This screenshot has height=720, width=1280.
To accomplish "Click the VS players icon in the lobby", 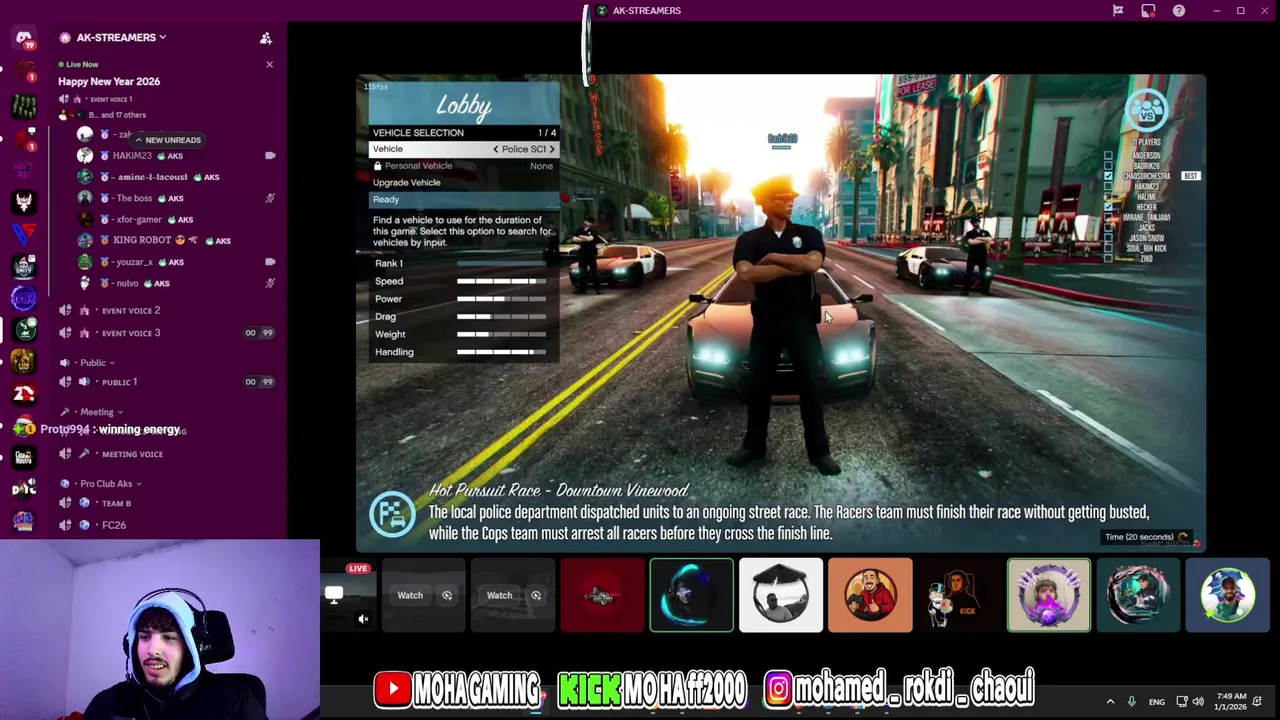I will point(1146,110).
